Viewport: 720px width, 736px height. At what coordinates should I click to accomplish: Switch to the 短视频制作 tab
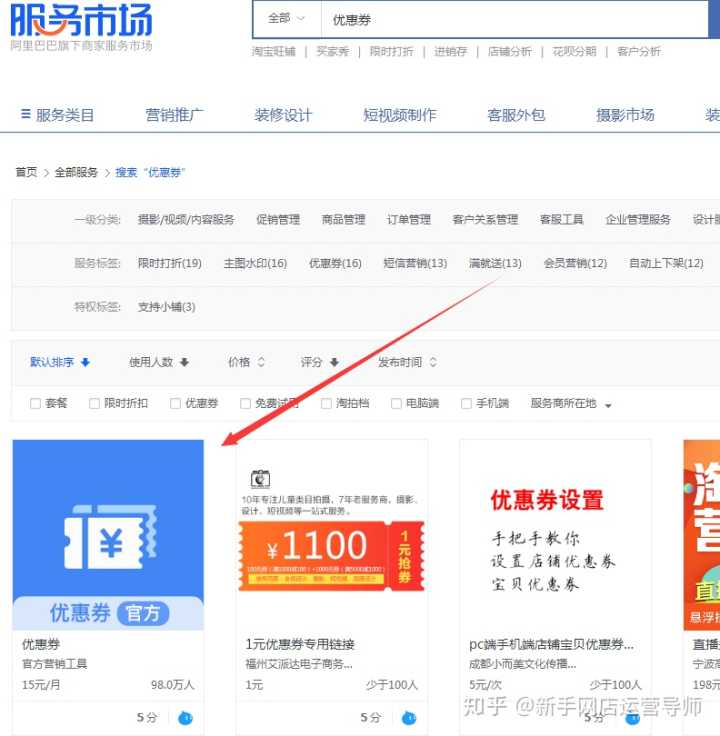click(x=399, y=115)
